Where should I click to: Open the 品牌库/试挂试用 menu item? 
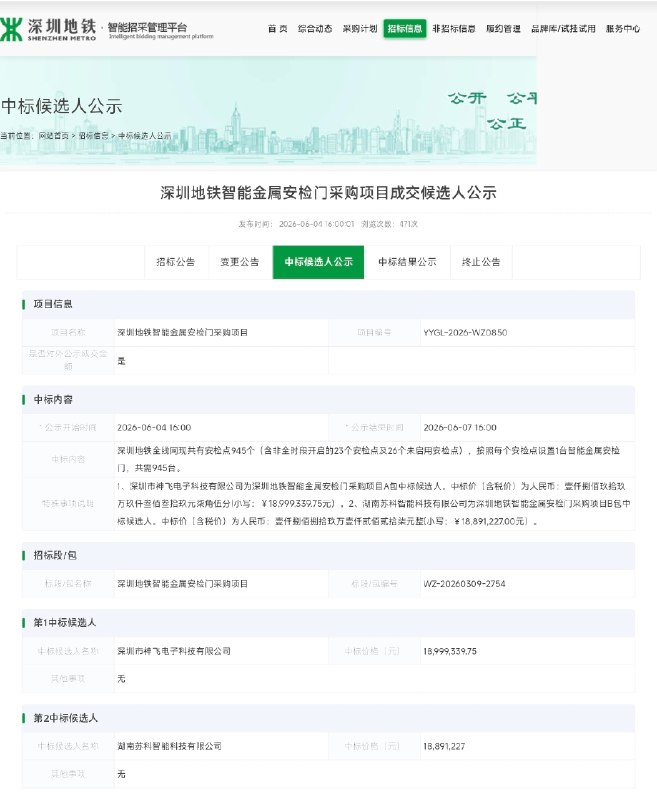click(x=563, y=29)
